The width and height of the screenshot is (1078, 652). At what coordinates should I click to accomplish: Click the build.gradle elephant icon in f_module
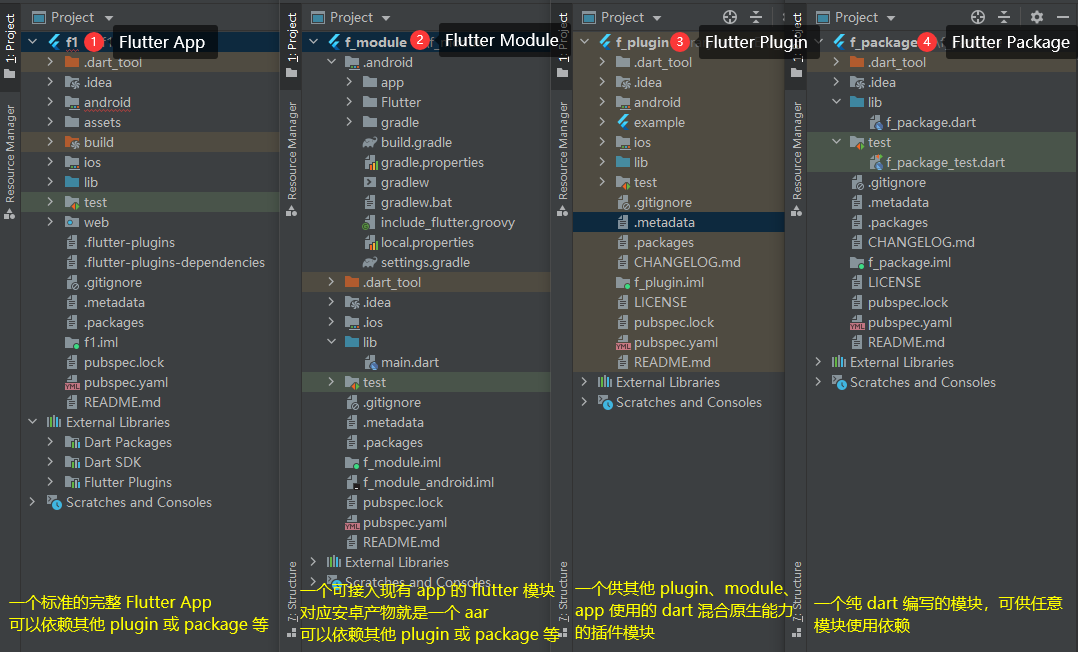[369, 142]
